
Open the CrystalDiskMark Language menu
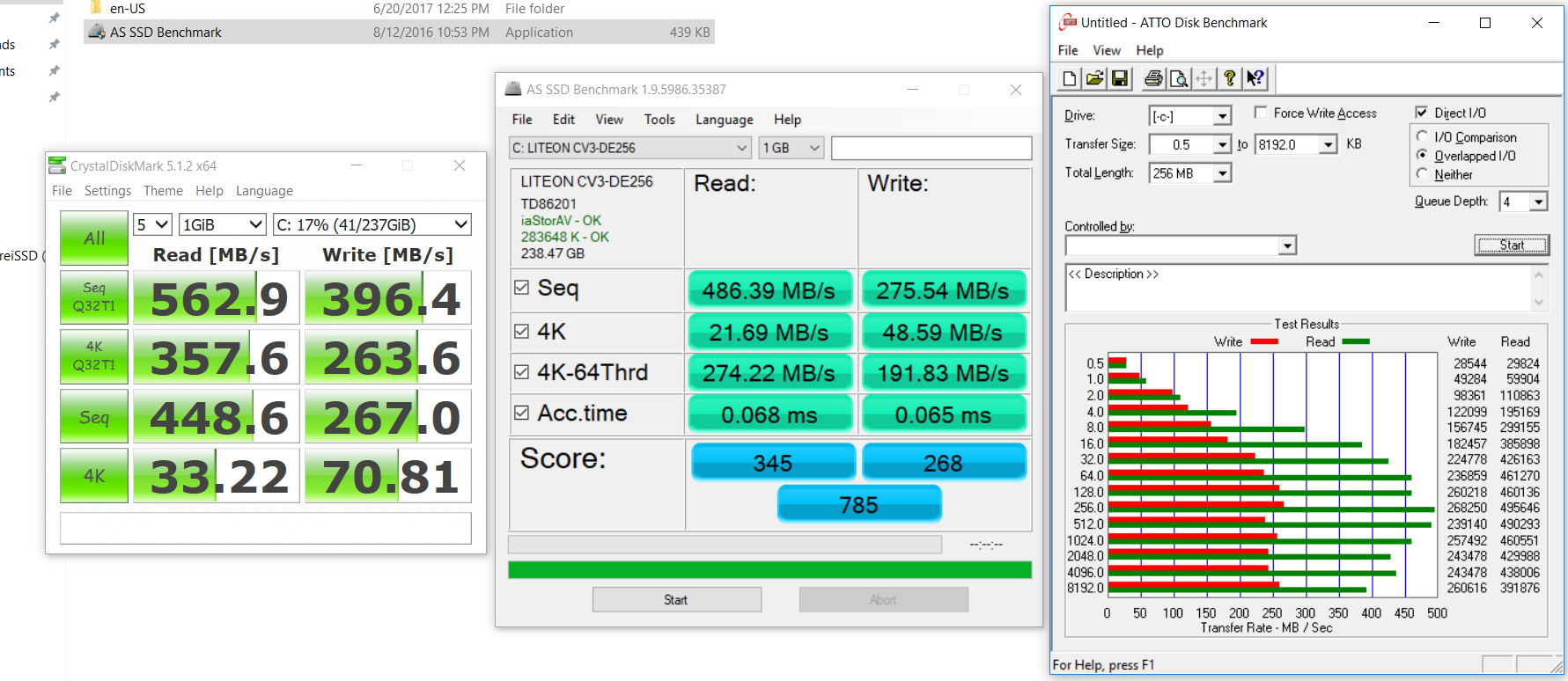click(x=264, y=191)
